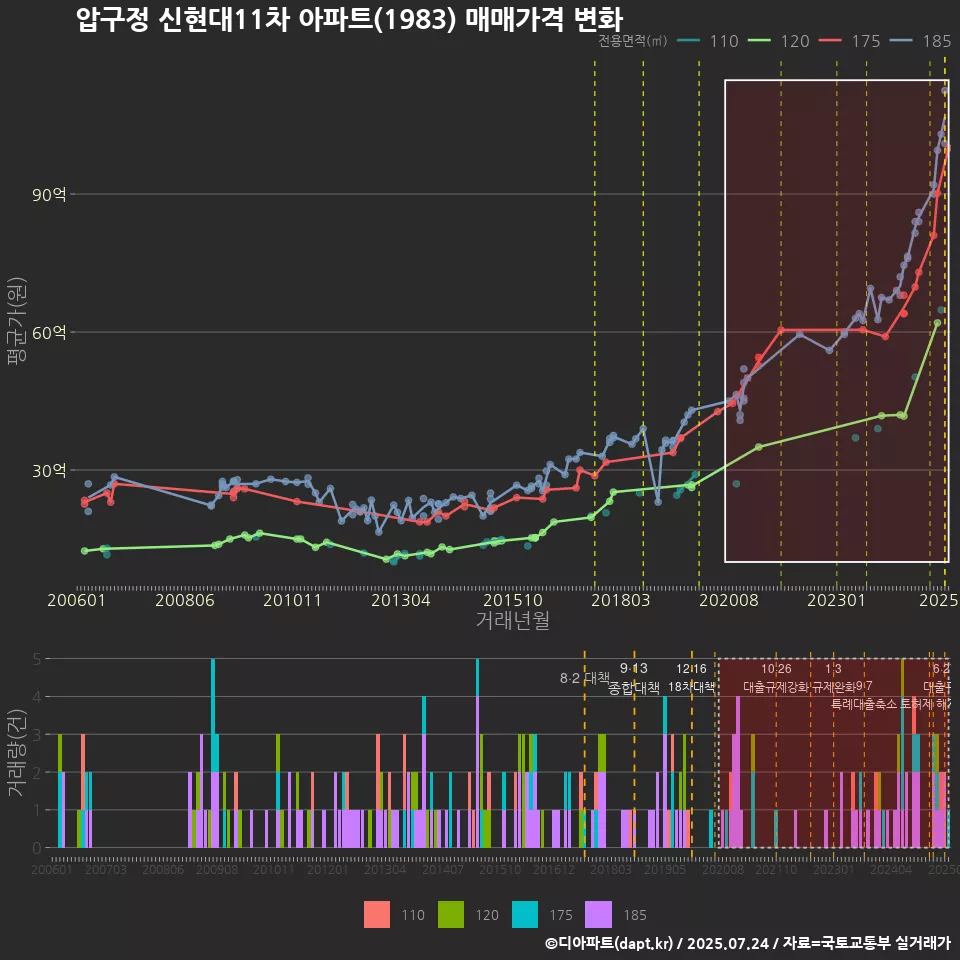Click the '거래년월' axis title

tap(512, 620)
